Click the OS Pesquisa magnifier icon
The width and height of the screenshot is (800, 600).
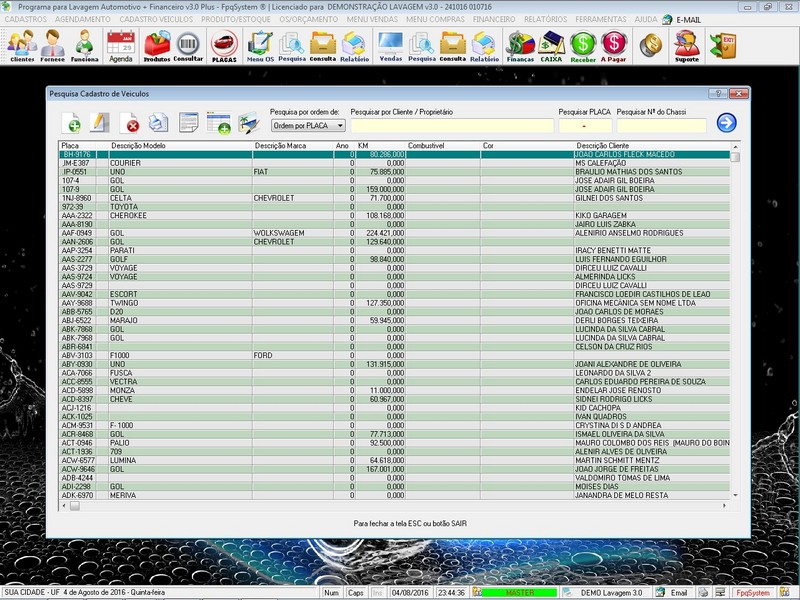292,46
